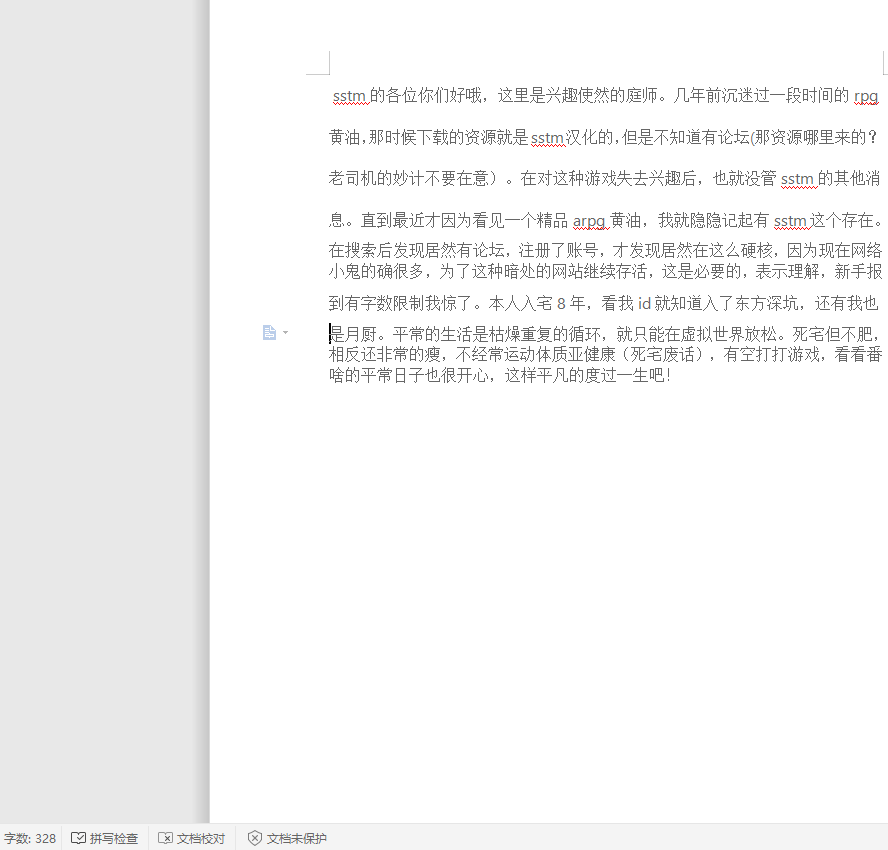Expand the paragraph layout dropdown arrow
This screenshot has height=850, width=888.
point(285,332)
